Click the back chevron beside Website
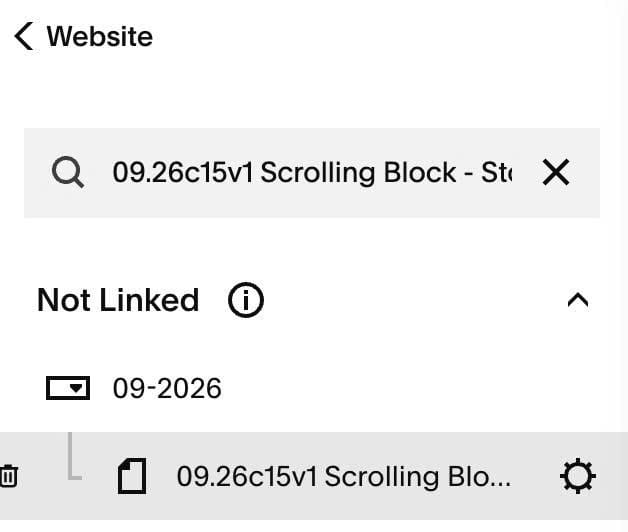Screen dimensions: 628x532 coord(24,36)
